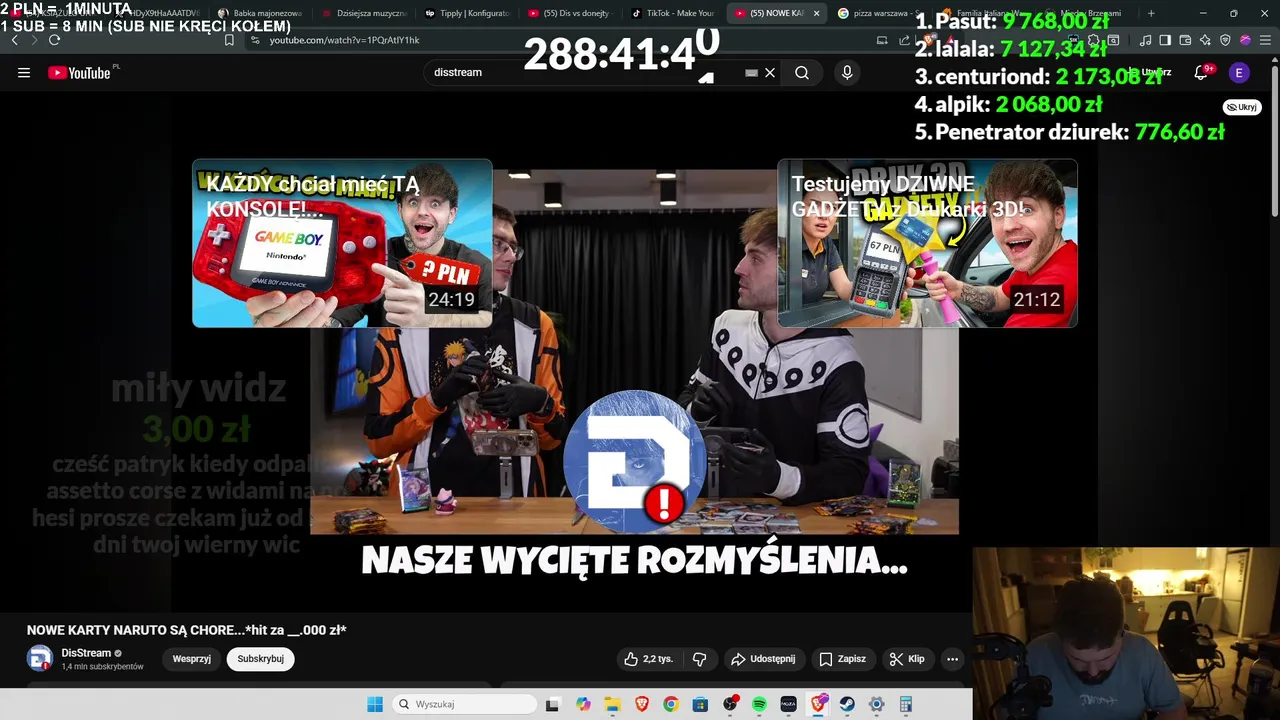Dislike the video with thumbs down
The image size is (1280, 720).
699,659
